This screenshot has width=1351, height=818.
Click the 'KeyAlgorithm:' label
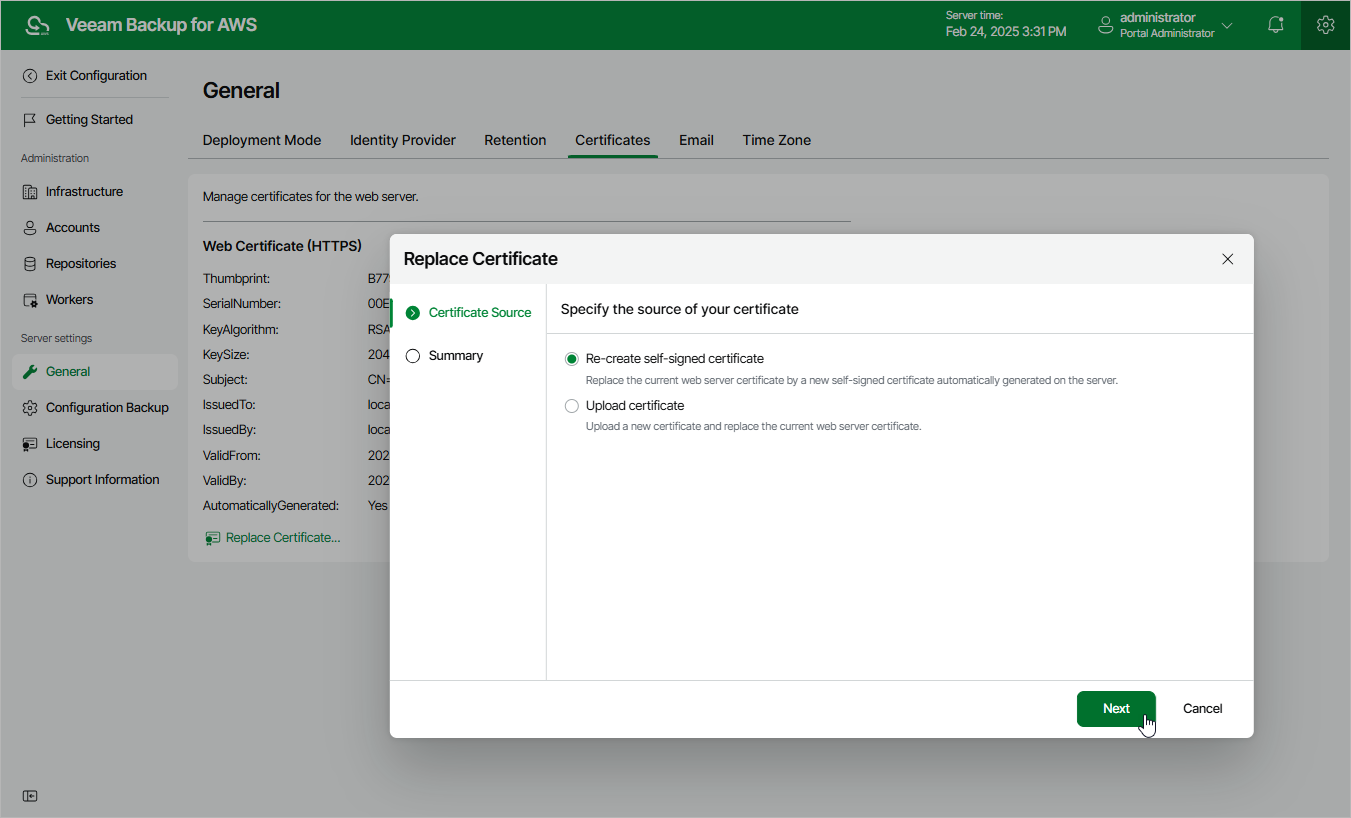coord(241,330)
